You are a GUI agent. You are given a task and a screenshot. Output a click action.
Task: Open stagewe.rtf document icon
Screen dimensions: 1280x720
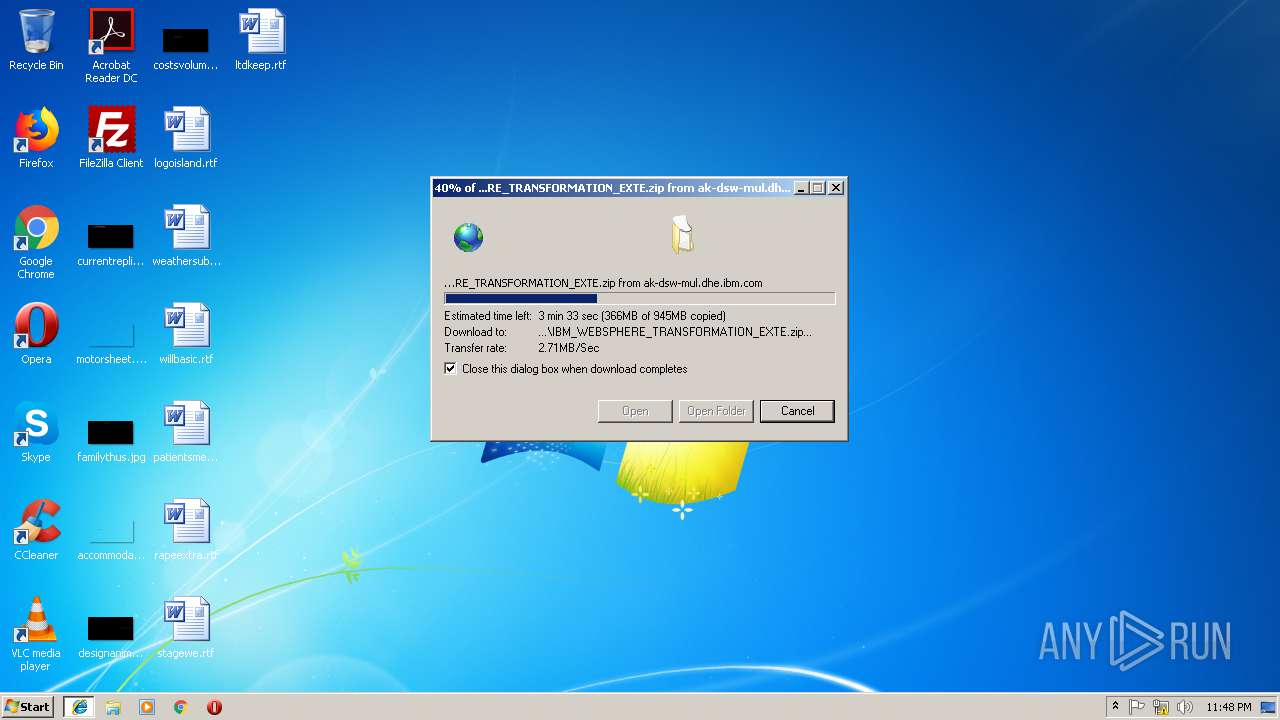click(x=186, y=628)
